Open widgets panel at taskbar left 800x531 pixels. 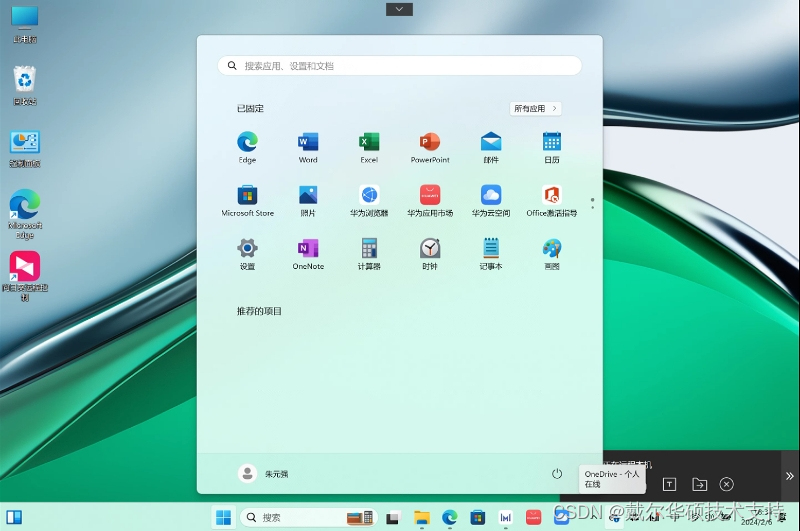point(14,517)
